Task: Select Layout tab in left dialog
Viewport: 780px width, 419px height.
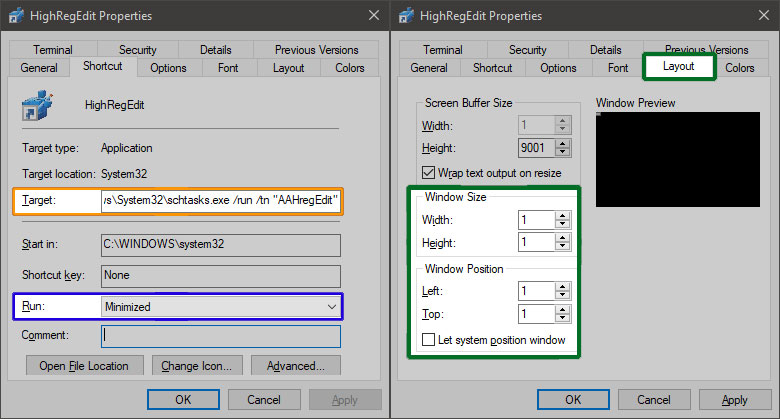Action: pos(289,68)
